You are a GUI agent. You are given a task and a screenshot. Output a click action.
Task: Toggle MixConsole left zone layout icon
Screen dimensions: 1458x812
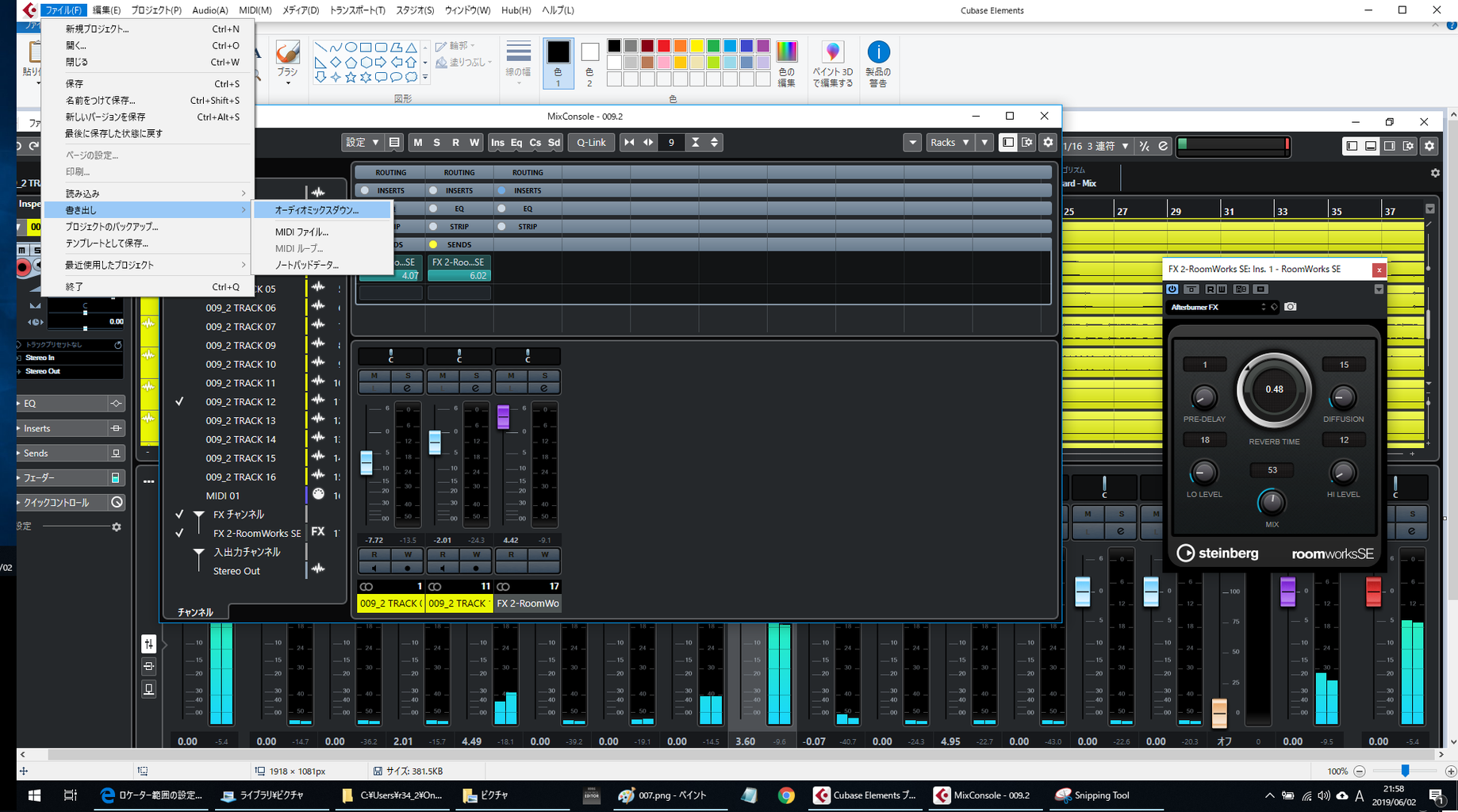pos(1008,143)
